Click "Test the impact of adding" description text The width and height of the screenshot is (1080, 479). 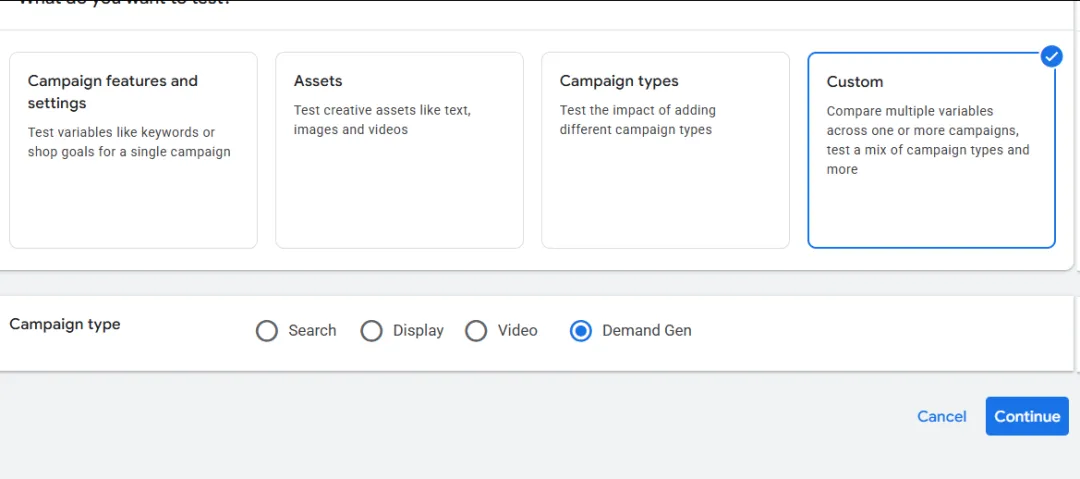(x=637, y=110)
